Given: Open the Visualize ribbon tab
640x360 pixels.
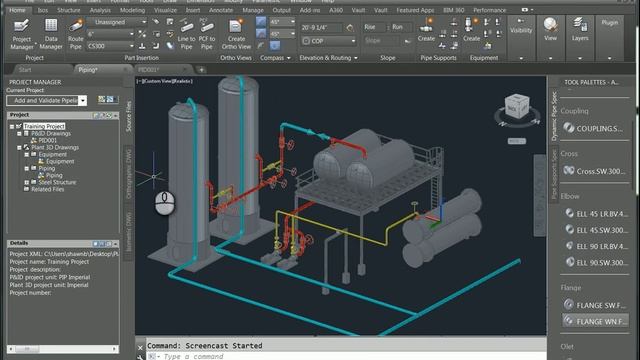Looking at the screenshot, I should (x=165, y=10).
